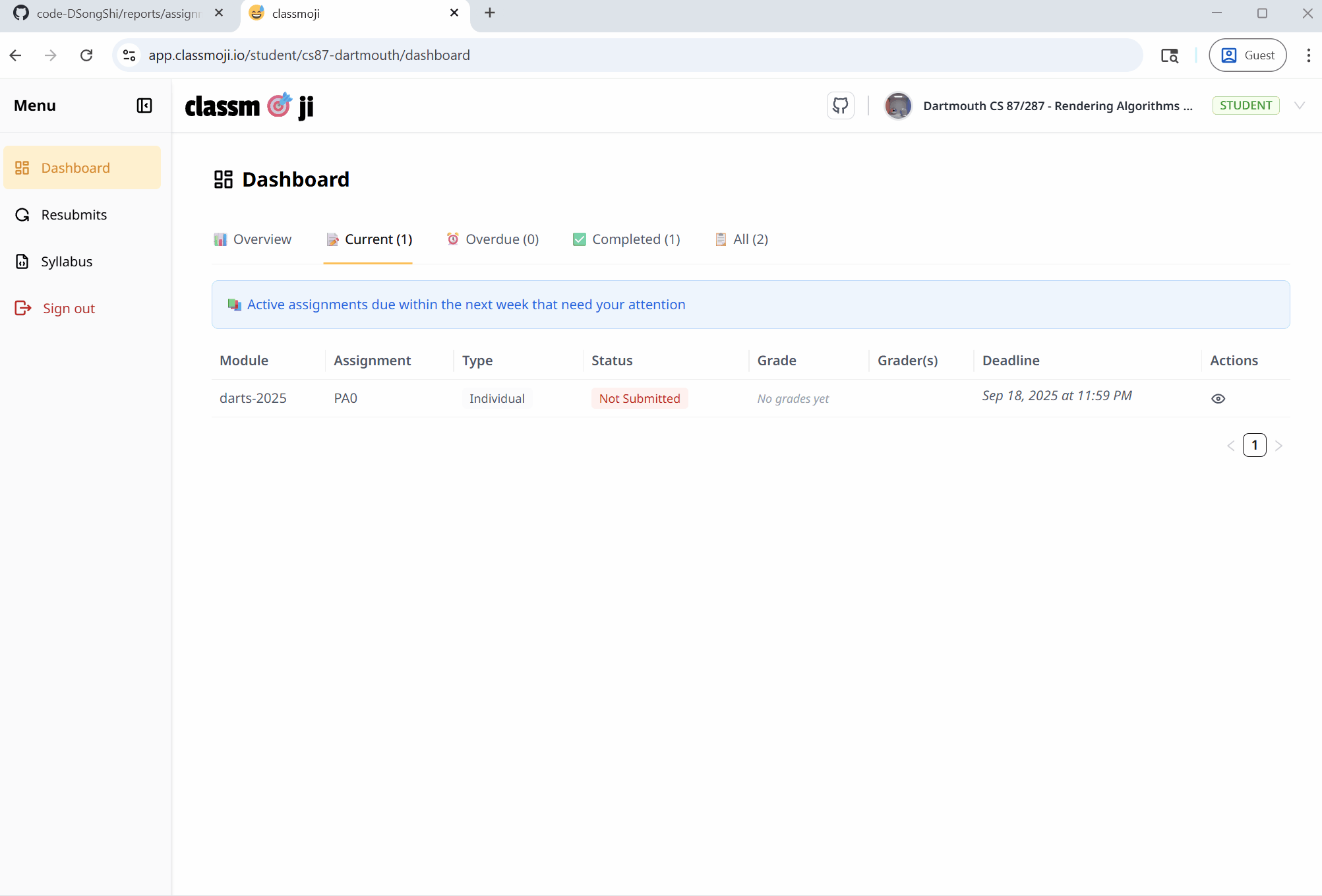Open the Resubmits page
The height and width of the screenshot is (896, 1322).
click(73, 215)
